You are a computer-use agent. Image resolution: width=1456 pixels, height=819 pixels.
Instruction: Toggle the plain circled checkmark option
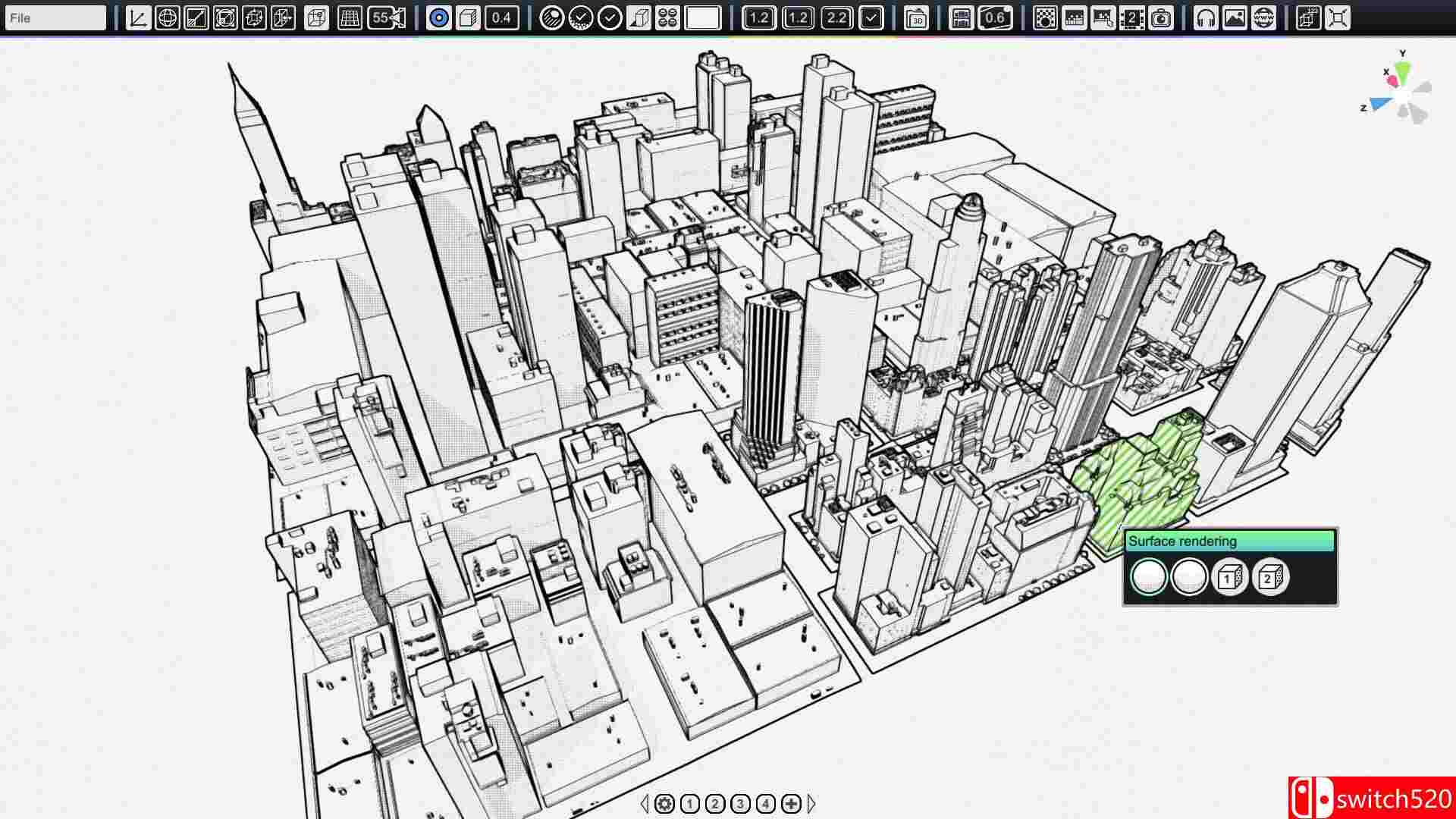610,17
